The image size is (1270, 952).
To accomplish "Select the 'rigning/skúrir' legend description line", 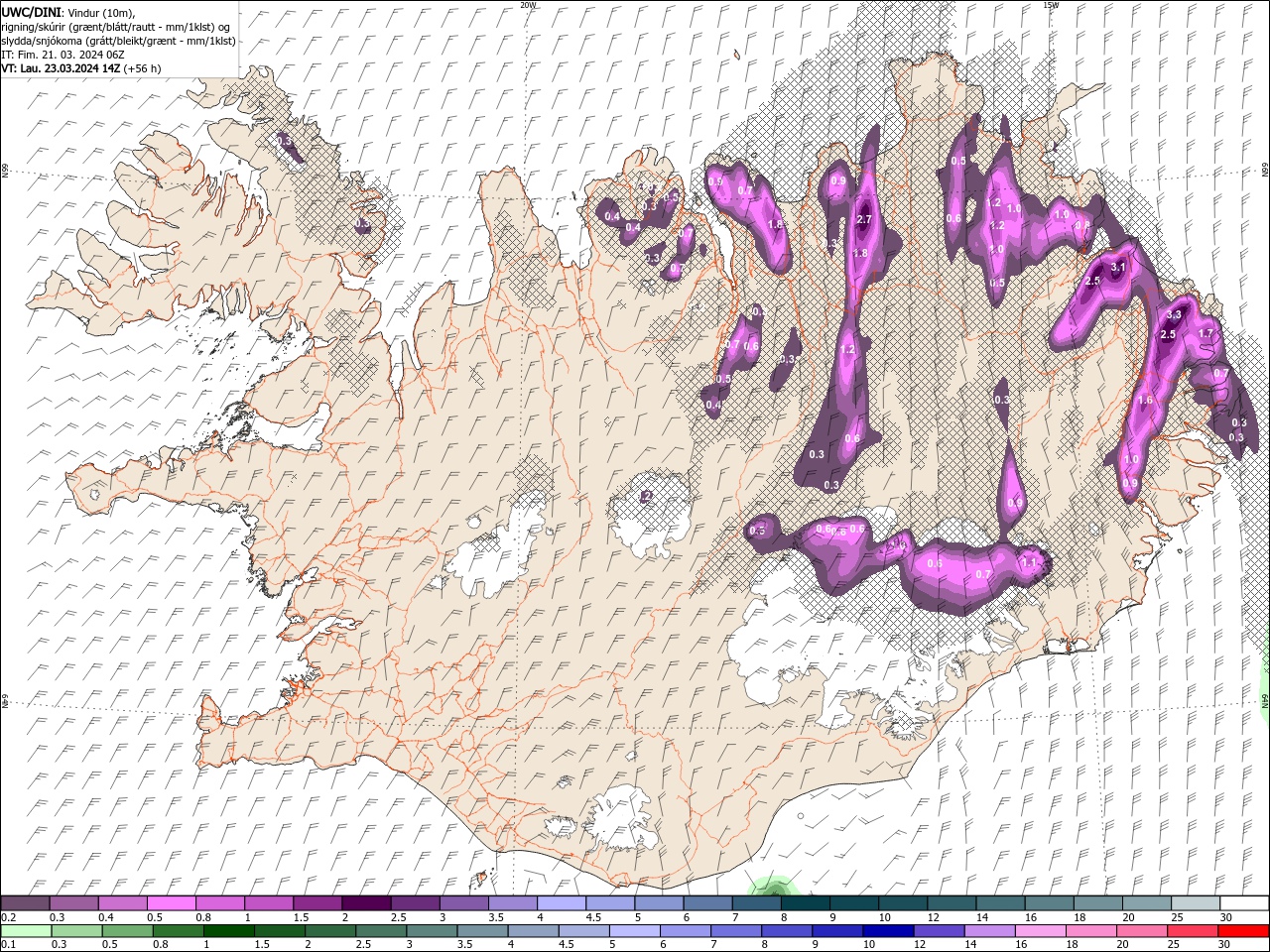I will point(116,27).
